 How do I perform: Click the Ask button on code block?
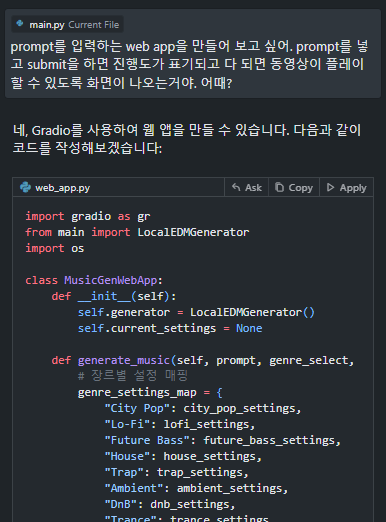tap(247, 188)
